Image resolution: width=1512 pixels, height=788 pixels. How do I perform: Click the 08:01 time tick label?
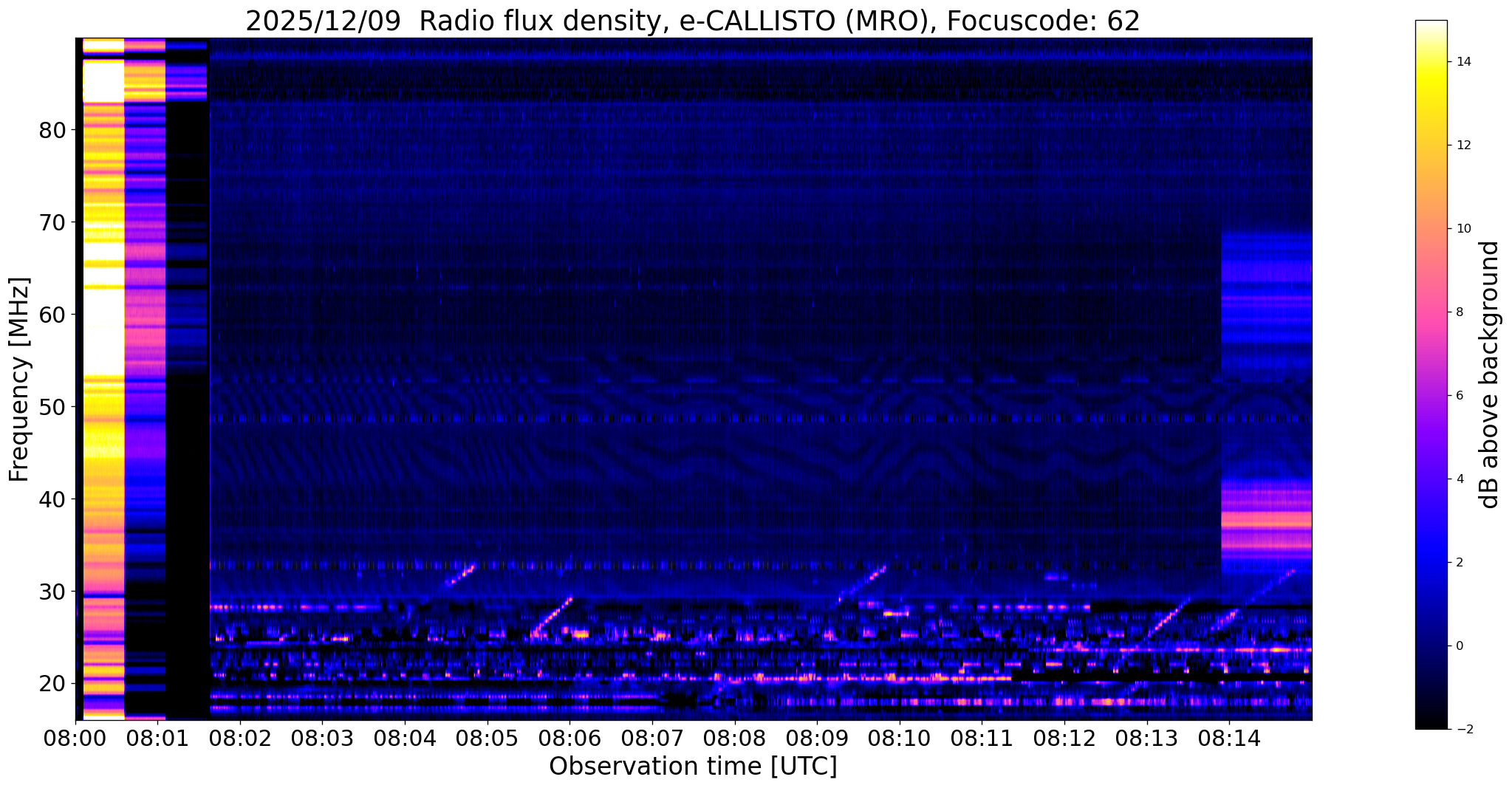(x=157, y=738)
